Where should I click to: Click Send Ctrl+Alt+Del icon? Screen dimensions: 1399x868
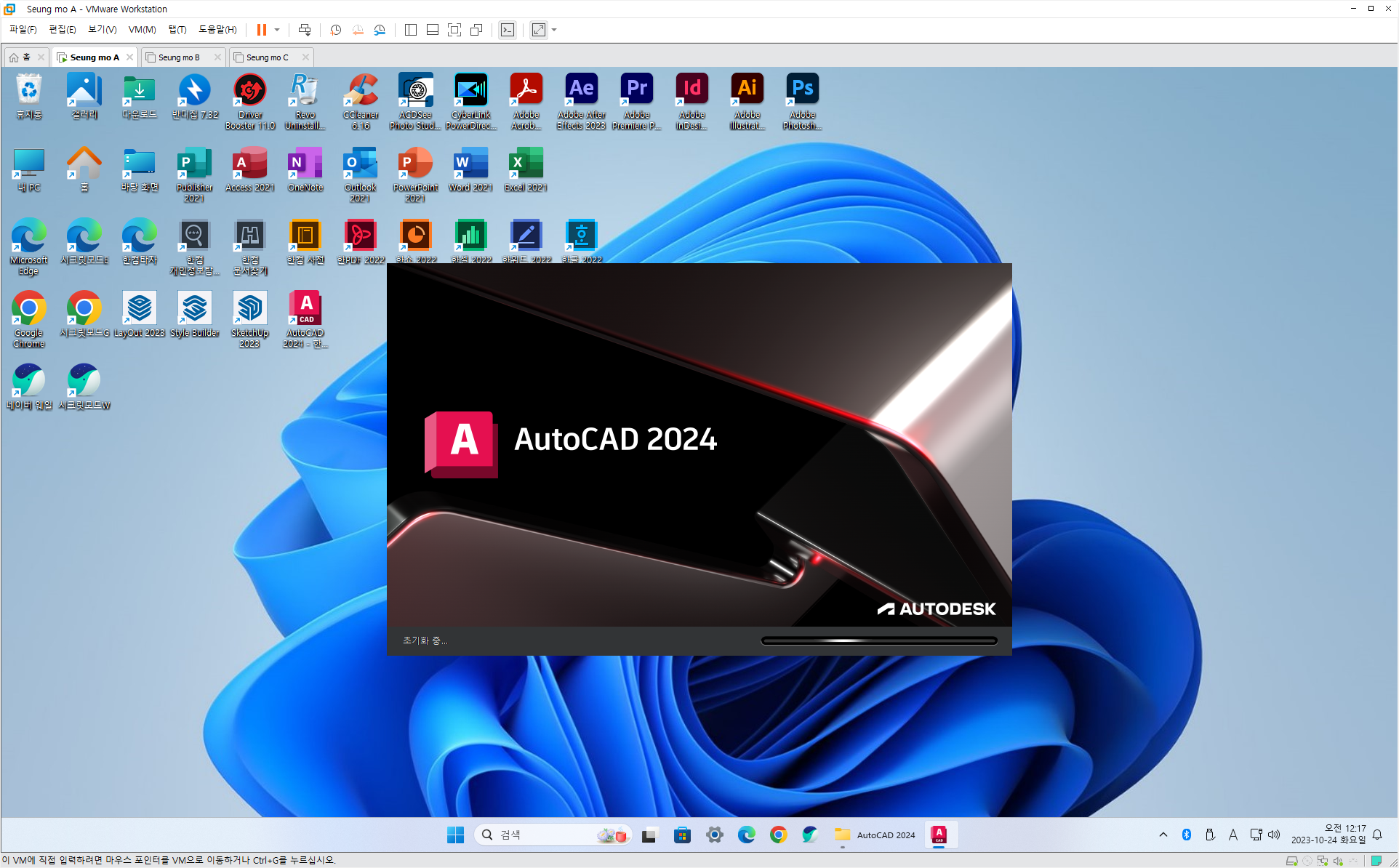point(305,30)
